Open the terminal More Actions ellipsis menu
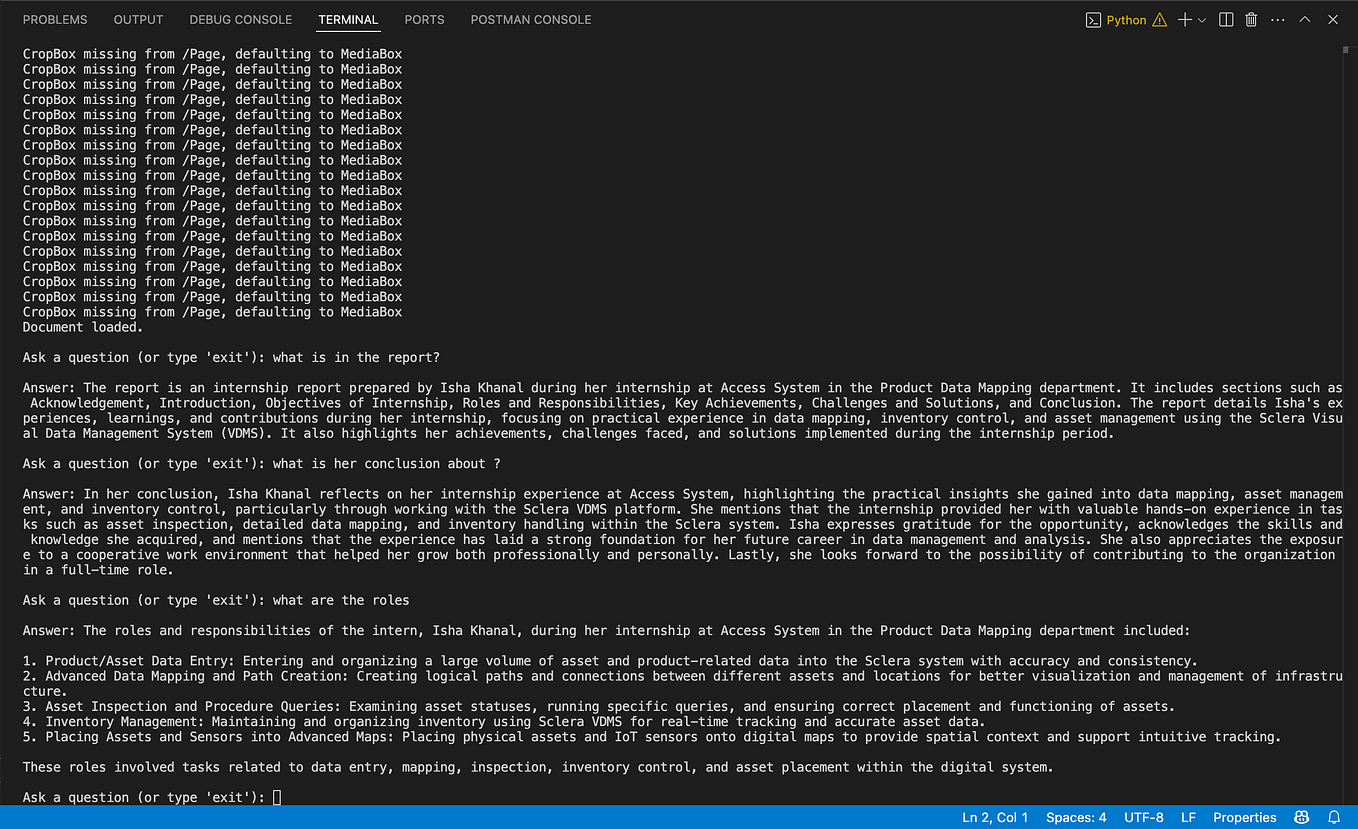The image size is (1358, 829). (1277, 19)
